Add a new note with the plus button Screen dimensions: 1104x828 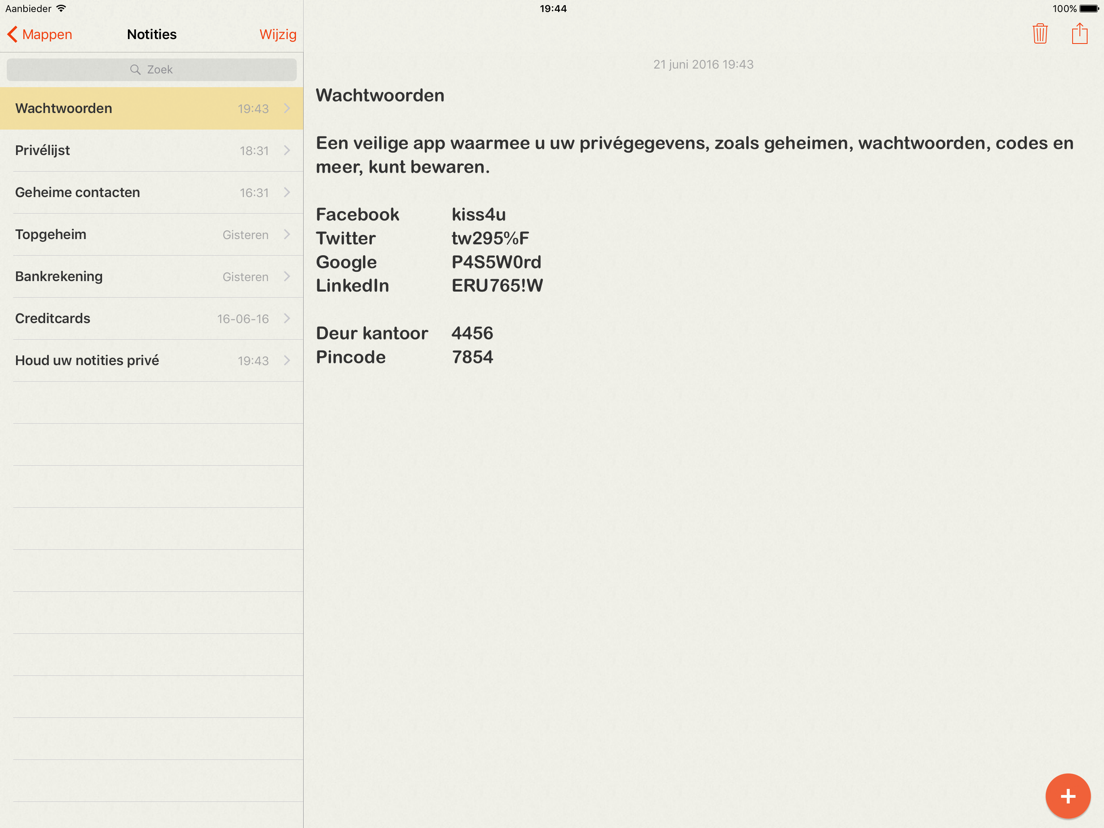pos(1067,796)
